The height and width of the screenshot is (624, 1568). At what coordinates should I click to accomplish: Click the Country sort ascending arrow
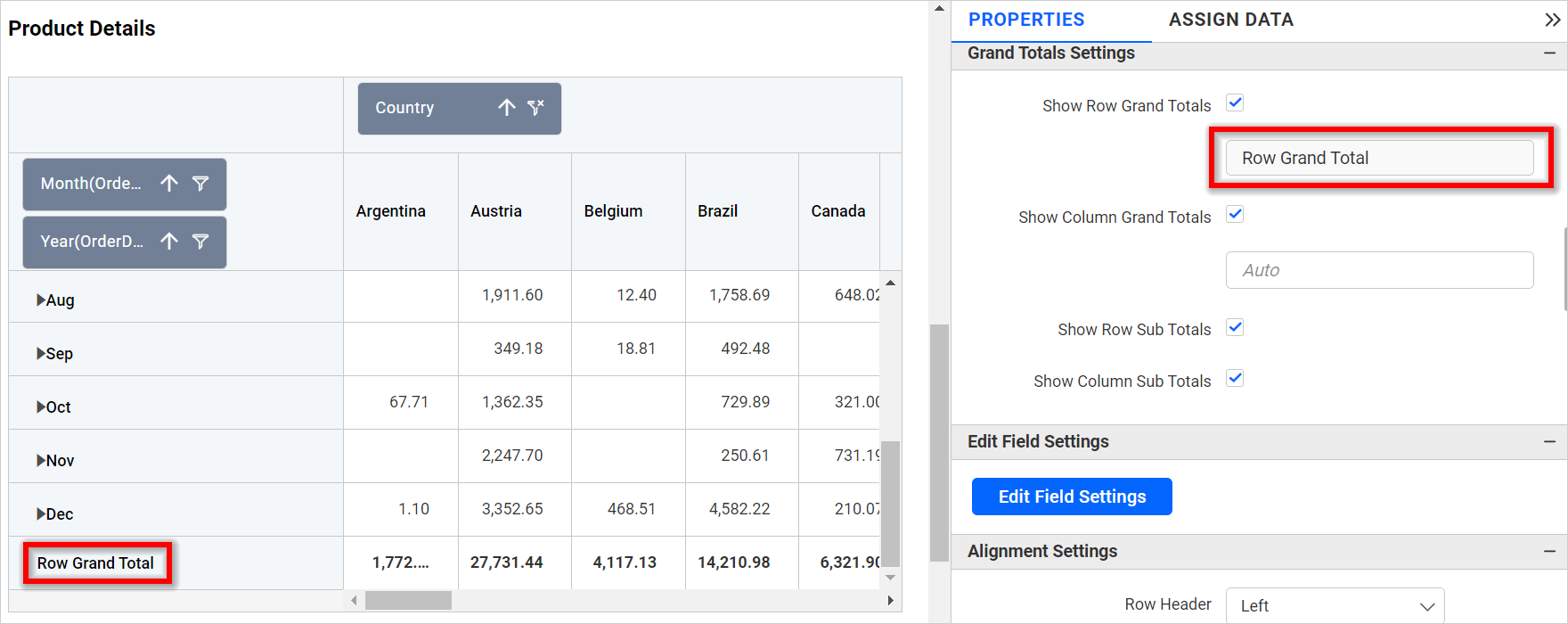tap(507, 108)
